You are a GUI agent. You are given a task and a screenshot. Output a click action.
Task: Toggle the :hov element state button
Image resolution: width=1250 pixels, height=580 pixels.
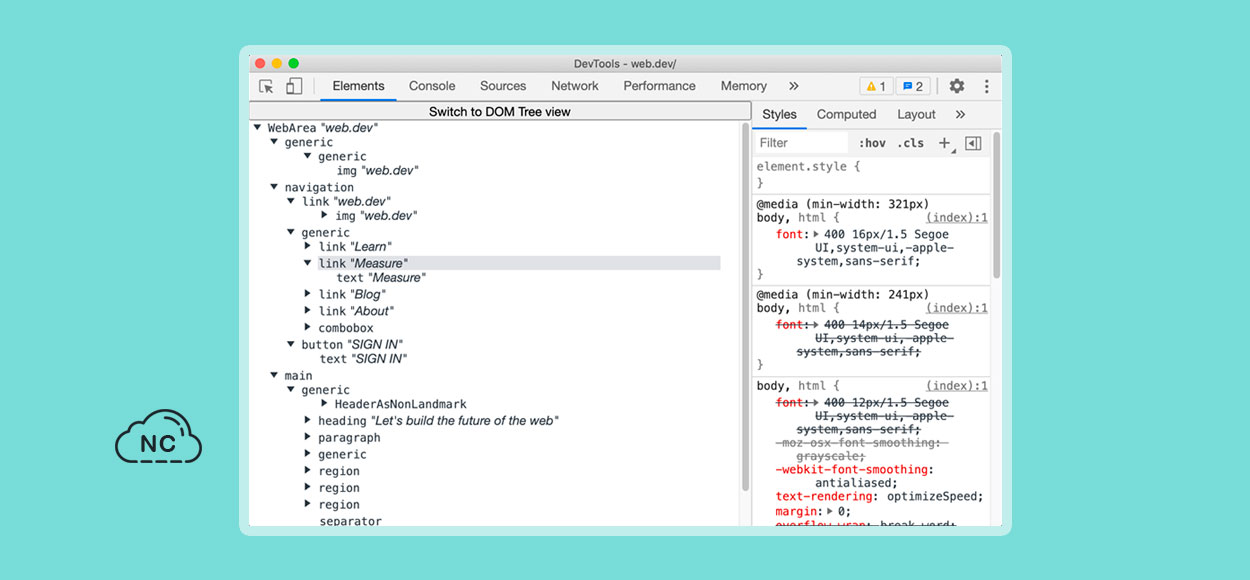872,143
